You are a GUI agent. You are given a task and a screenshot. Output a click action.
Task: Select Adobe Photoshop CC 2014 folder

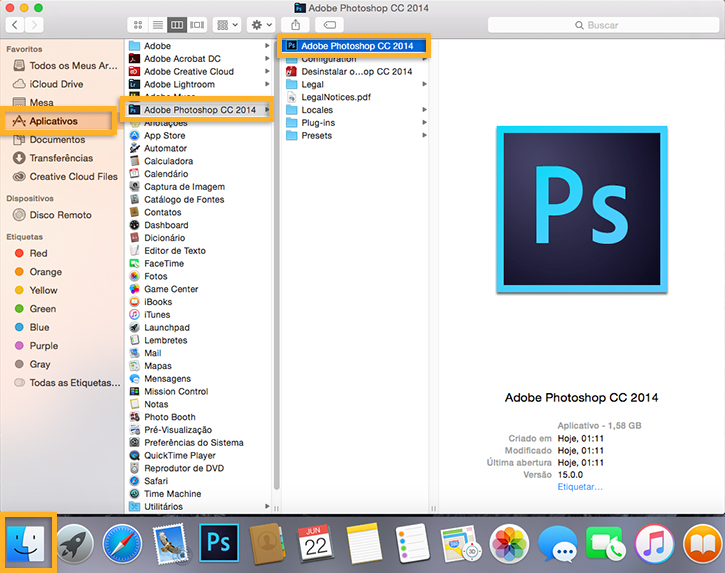(199, 110)
